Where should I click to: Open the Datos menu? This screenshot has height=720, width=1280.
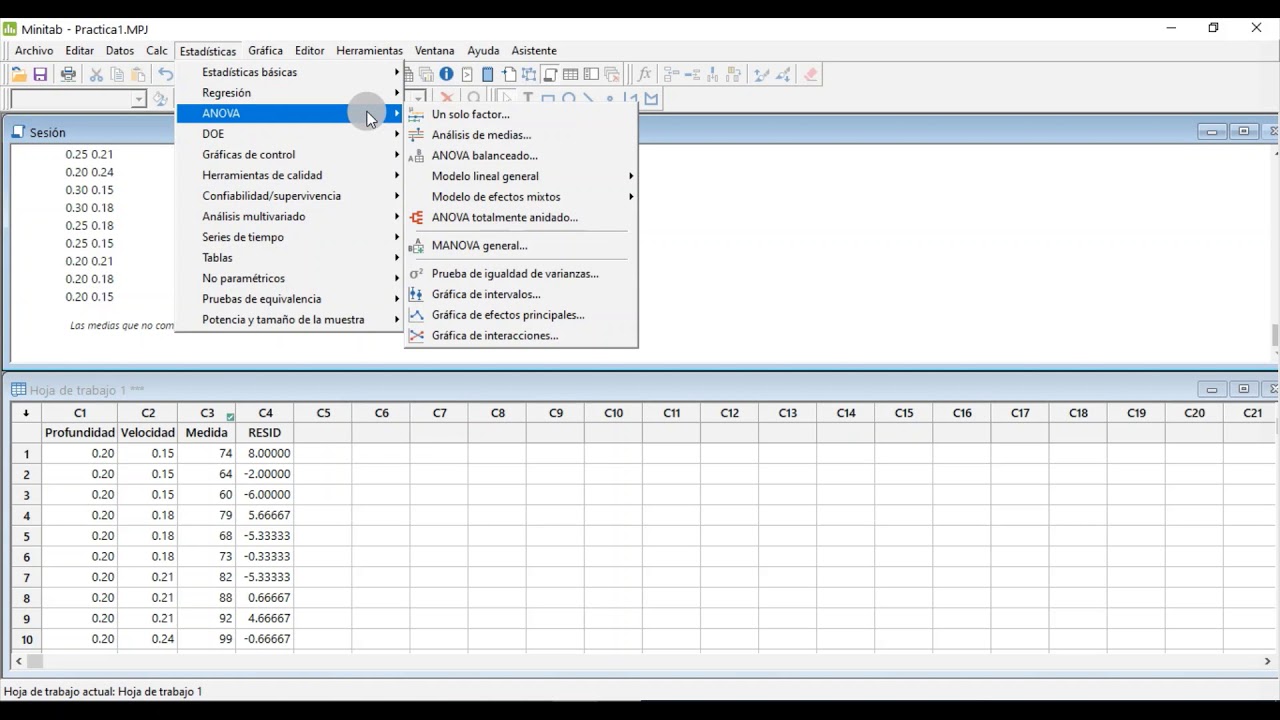120,50
